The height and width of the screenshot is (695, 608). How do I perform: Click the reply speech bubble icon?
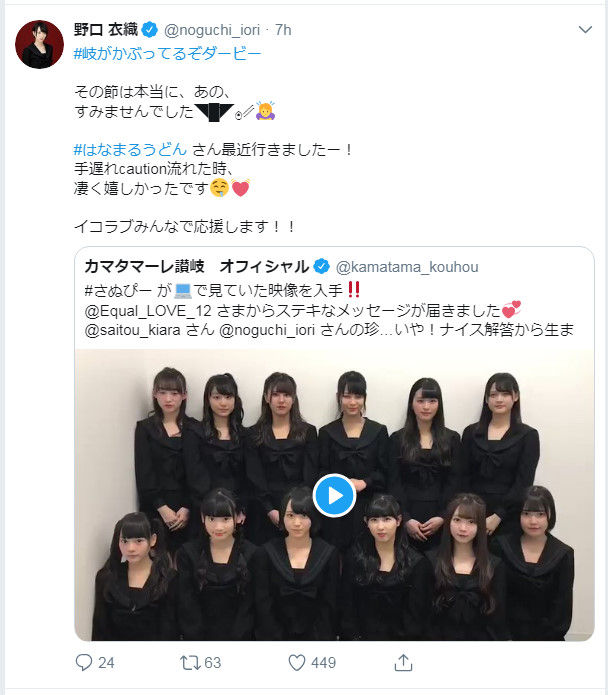point(84,662)
